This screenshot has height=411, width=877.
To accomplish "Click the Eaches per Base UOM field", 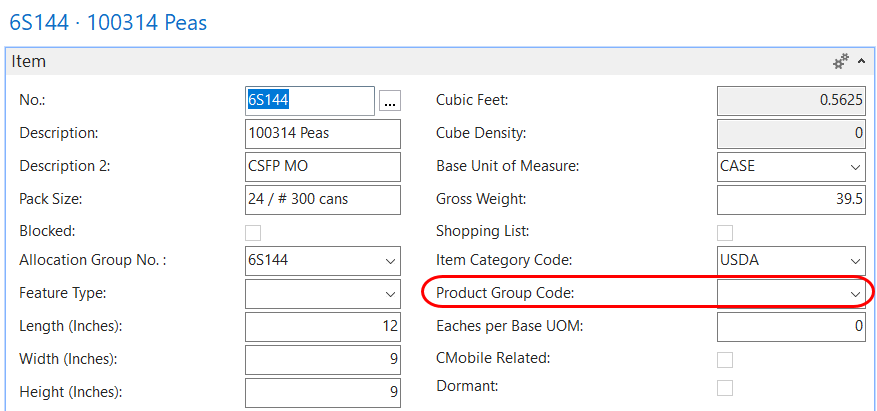I will coord(791,326).
